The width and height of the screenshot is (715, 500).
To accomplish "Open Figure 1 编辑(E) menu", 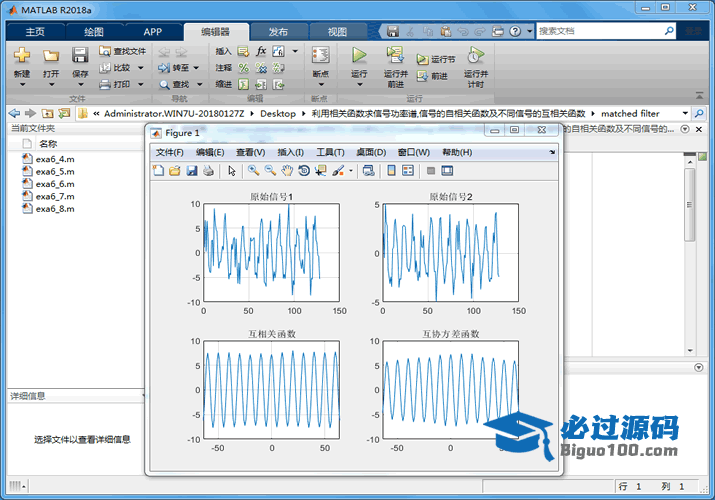I will [x=210, y=152].
